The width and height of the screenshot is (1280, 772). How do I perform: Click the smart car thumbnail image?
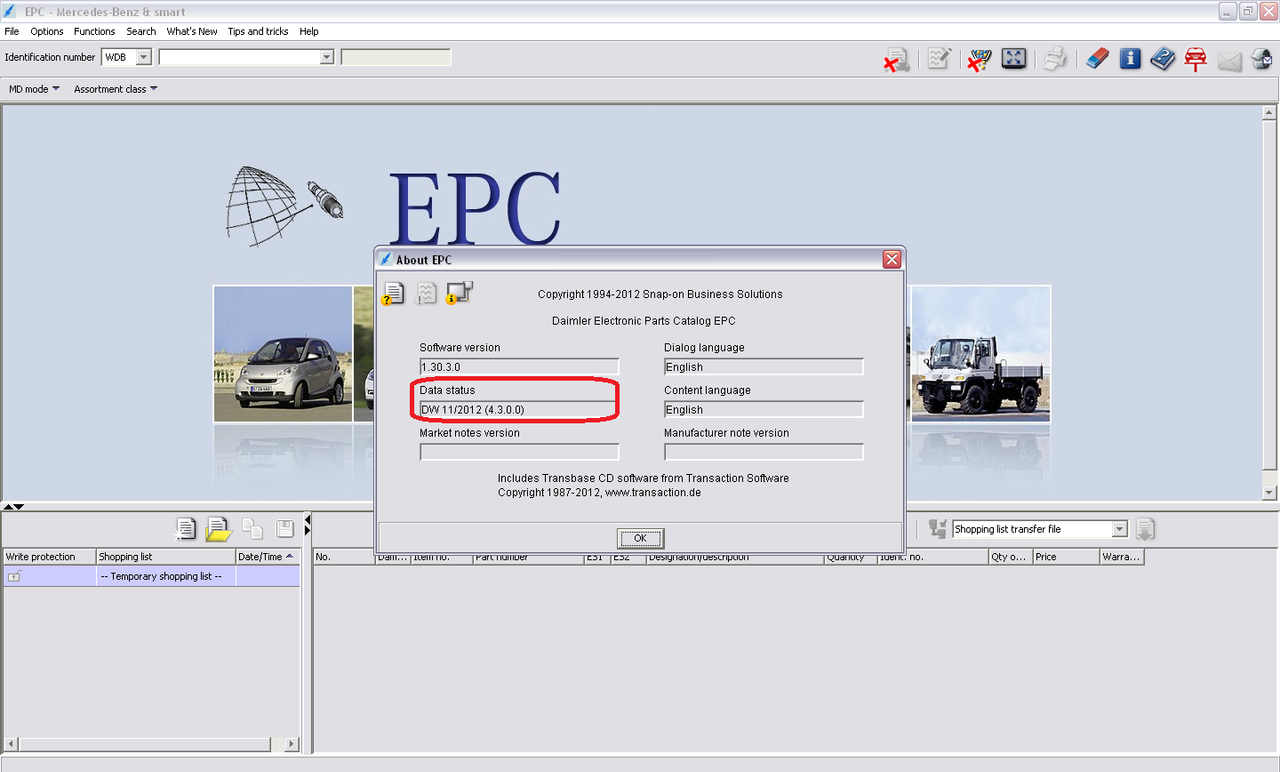click(283, 354)
